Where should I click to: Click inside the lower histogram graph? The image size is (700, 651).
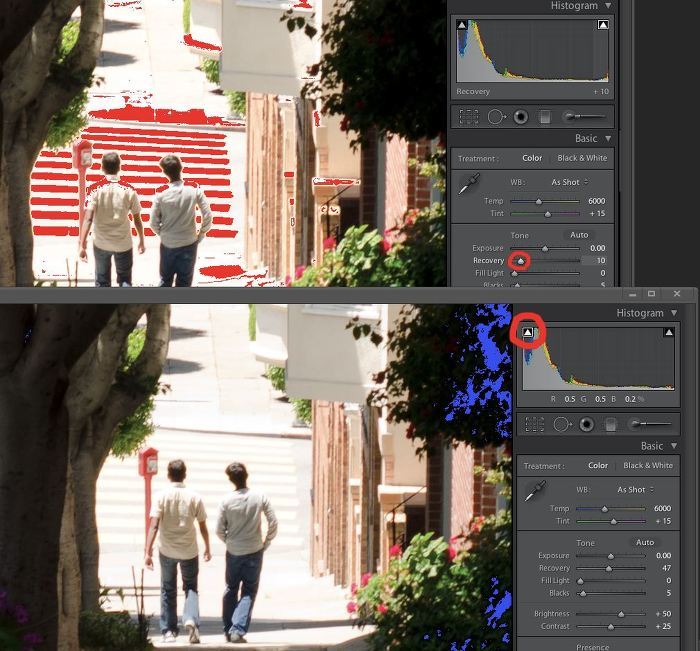tap(598, 359)
